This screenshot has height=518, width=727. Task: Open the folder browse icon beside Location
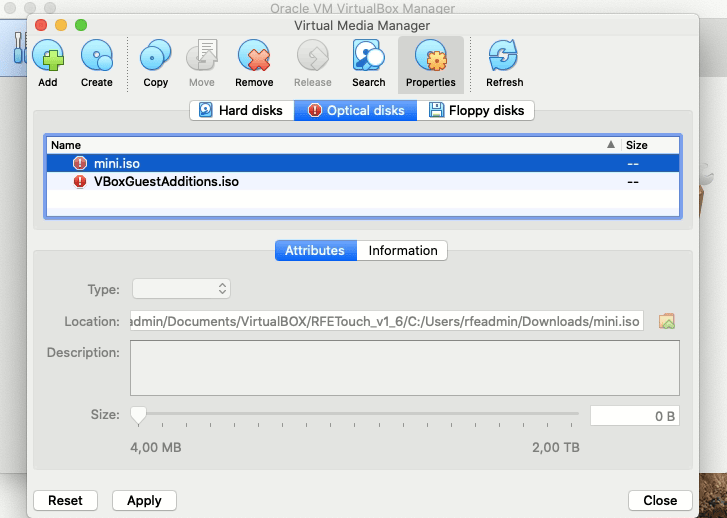(667, 321)
